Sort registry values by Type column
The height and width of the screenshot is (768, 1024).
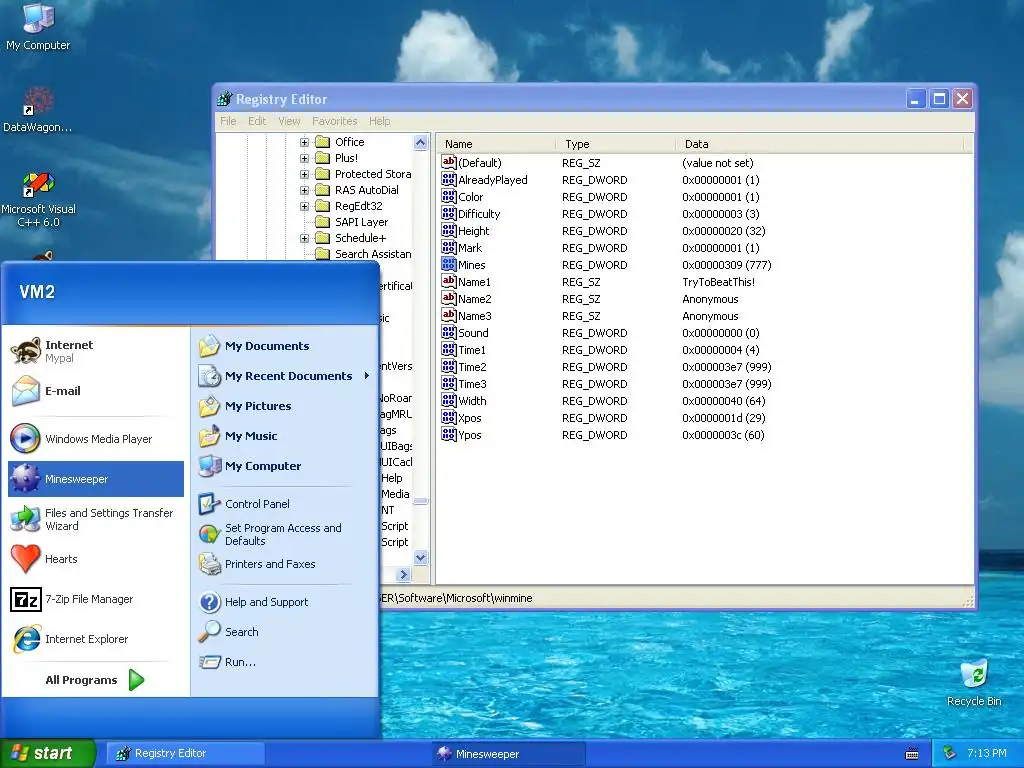pyautogui.click(x=616, y=144)
